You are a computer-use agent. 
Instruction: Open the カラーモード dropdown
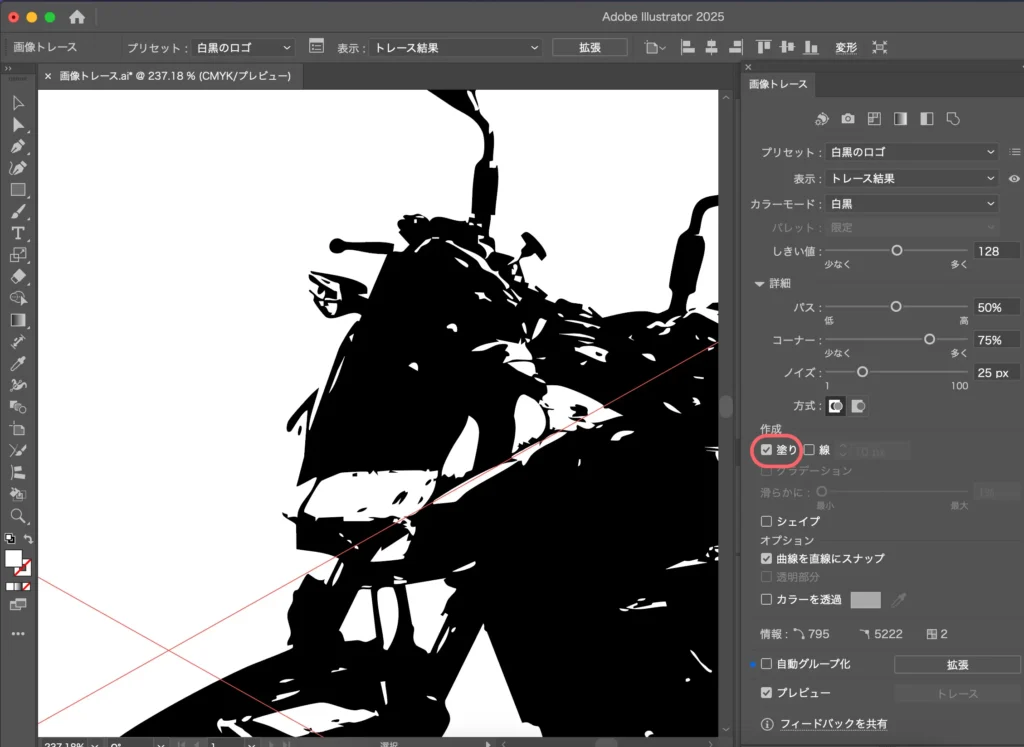tap(913, 204)
